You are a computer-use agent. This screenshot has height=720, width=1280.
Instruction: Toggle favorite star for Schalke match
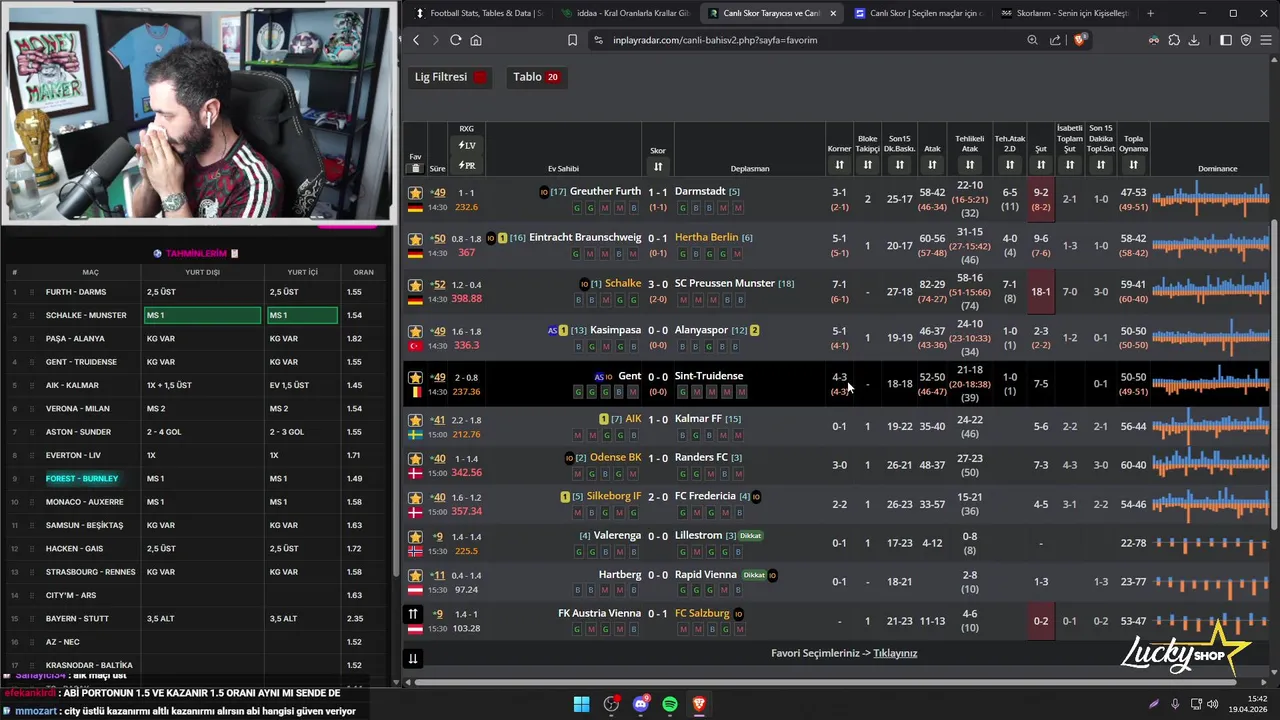click(415, 284)
